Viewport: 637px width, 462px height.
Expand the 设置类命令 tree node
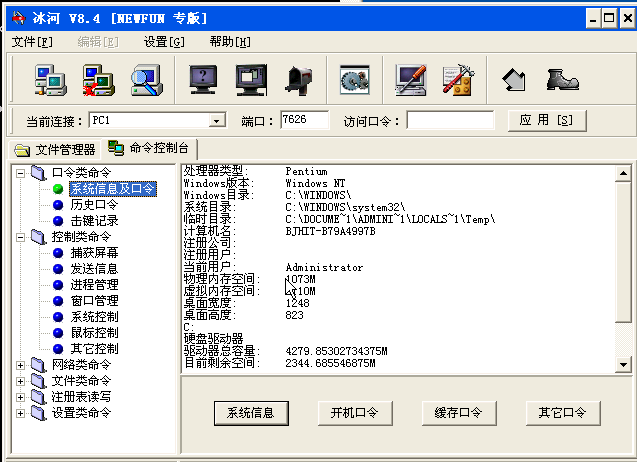point(20,413)
